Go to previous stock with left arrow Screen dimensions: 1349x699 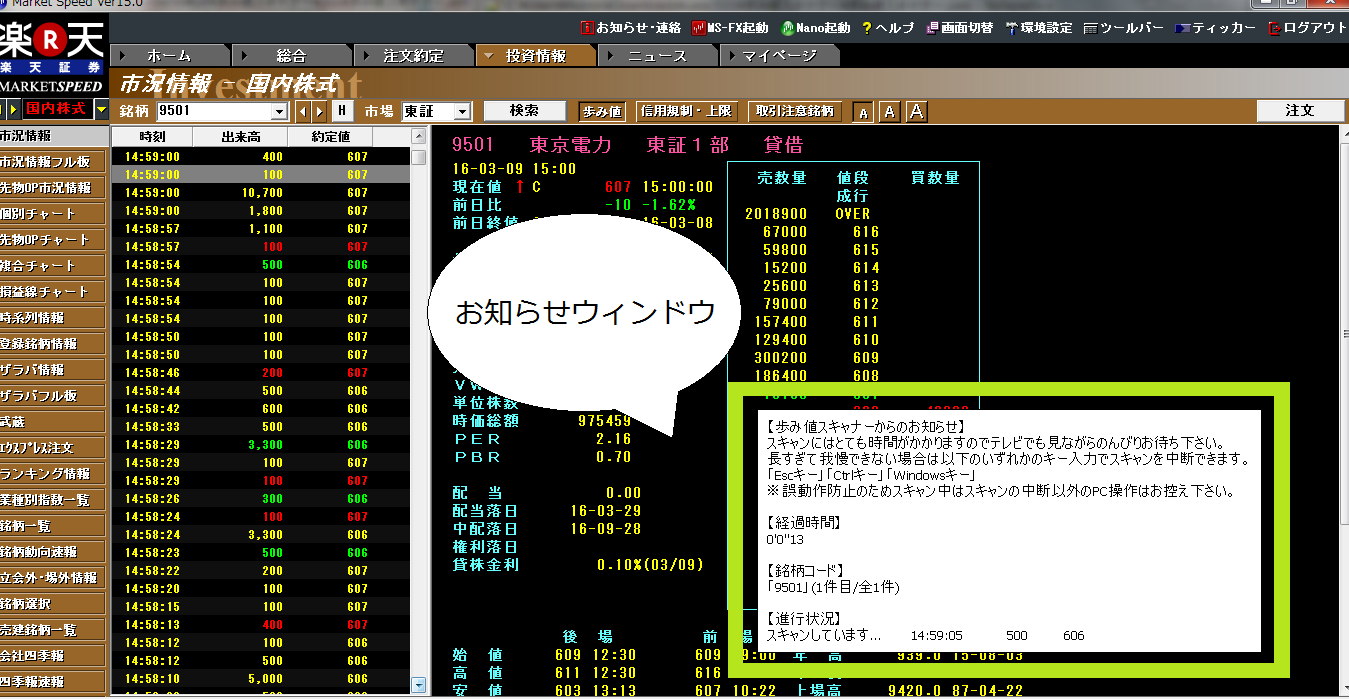(305, 111)
